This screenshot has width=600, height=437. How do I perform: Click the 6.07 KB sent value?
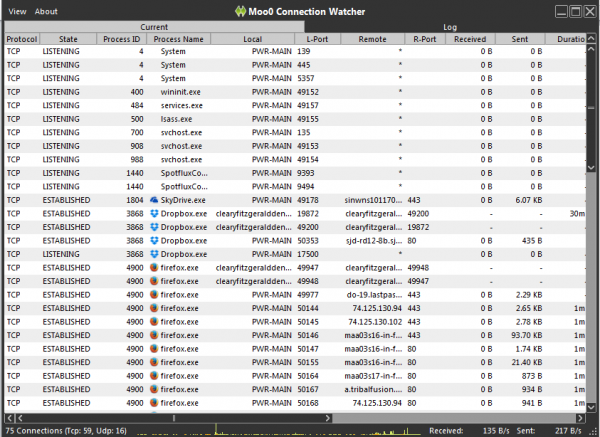point(528,200)
